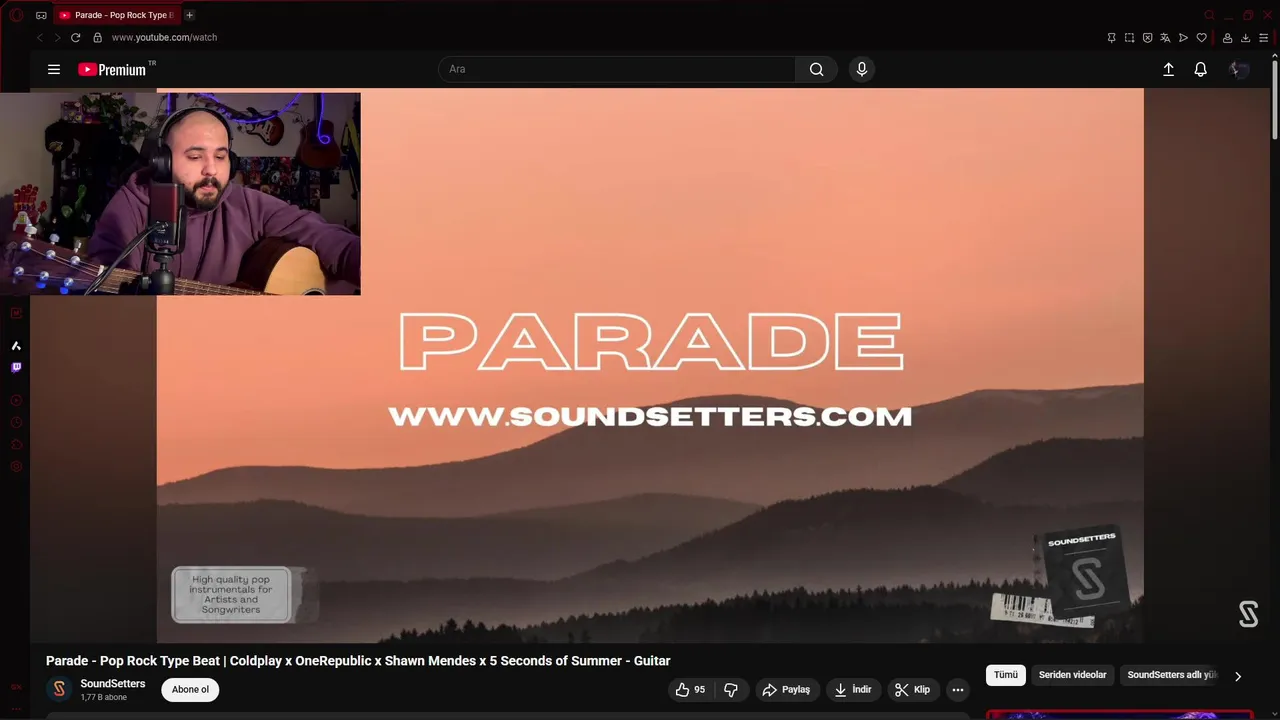Image resolution: width=1280 pixels, height=720 pixels.
Task: Go forward with the browser forward arrow
Action: (x=57, y=38)
